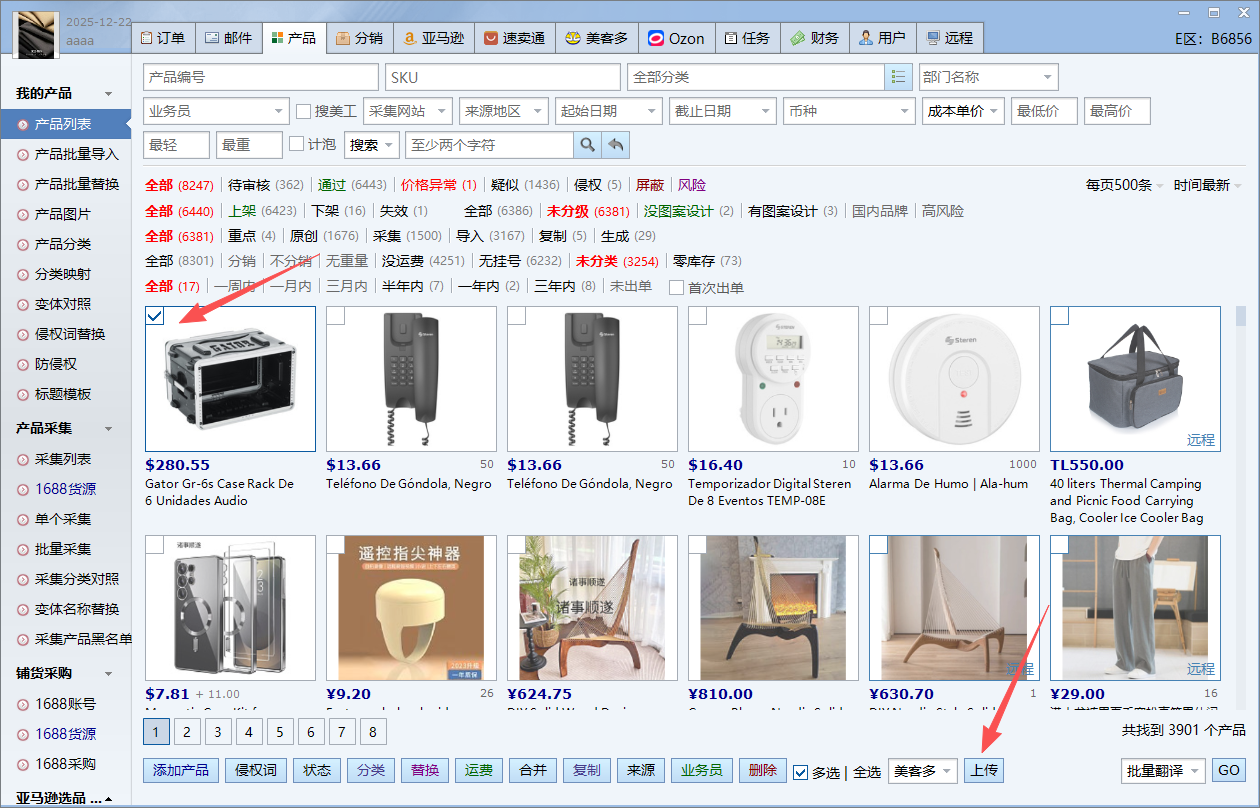
Task: Click the 产品编号 input field
Action: (x=260, y=77)
